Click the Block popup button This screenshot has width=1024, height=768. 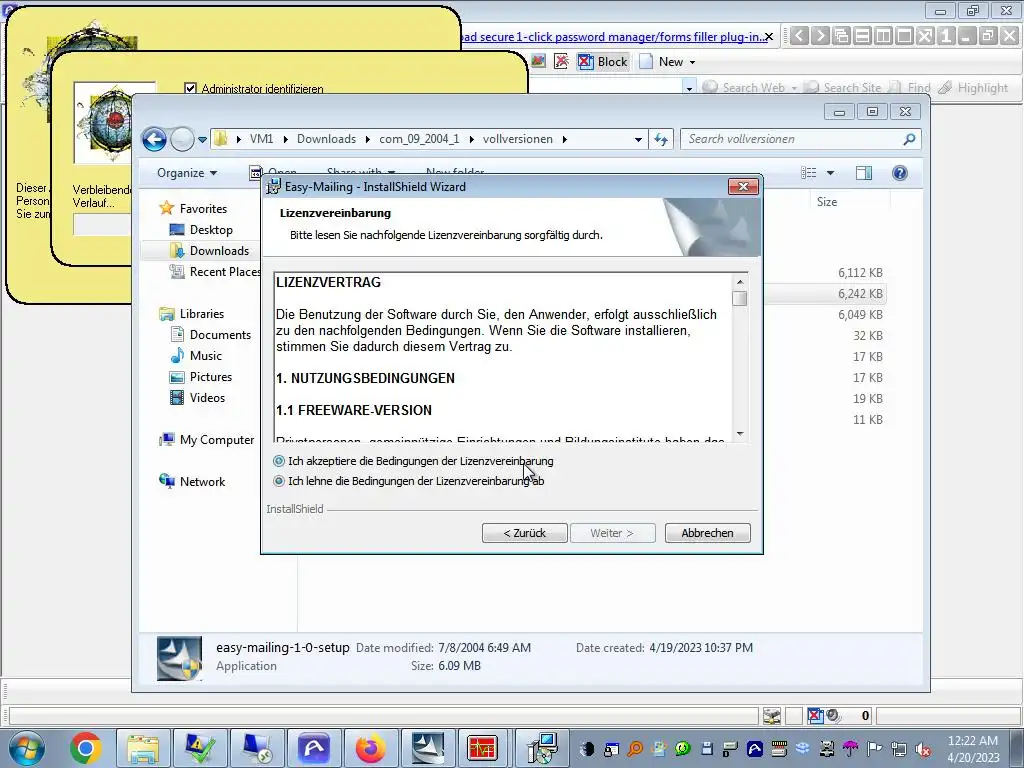(603, 62)
